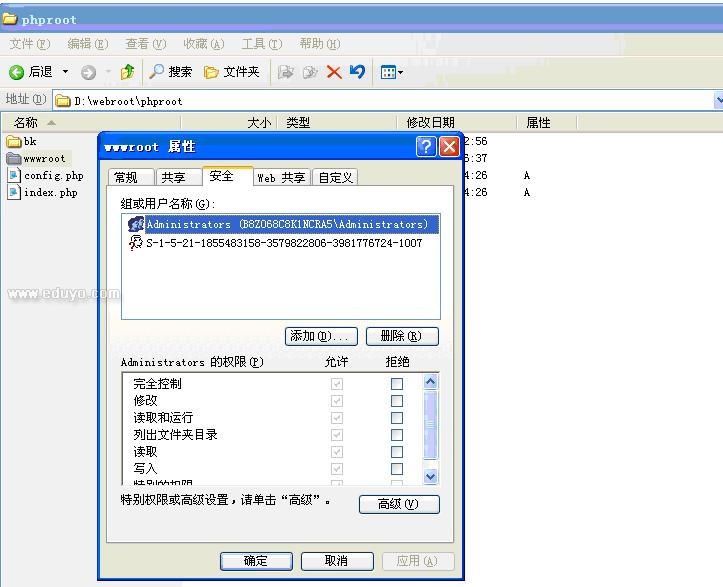Open the Search (搜索) toolbar button
Viewport: 723px width, 587px height.
[x=171, y=72]
